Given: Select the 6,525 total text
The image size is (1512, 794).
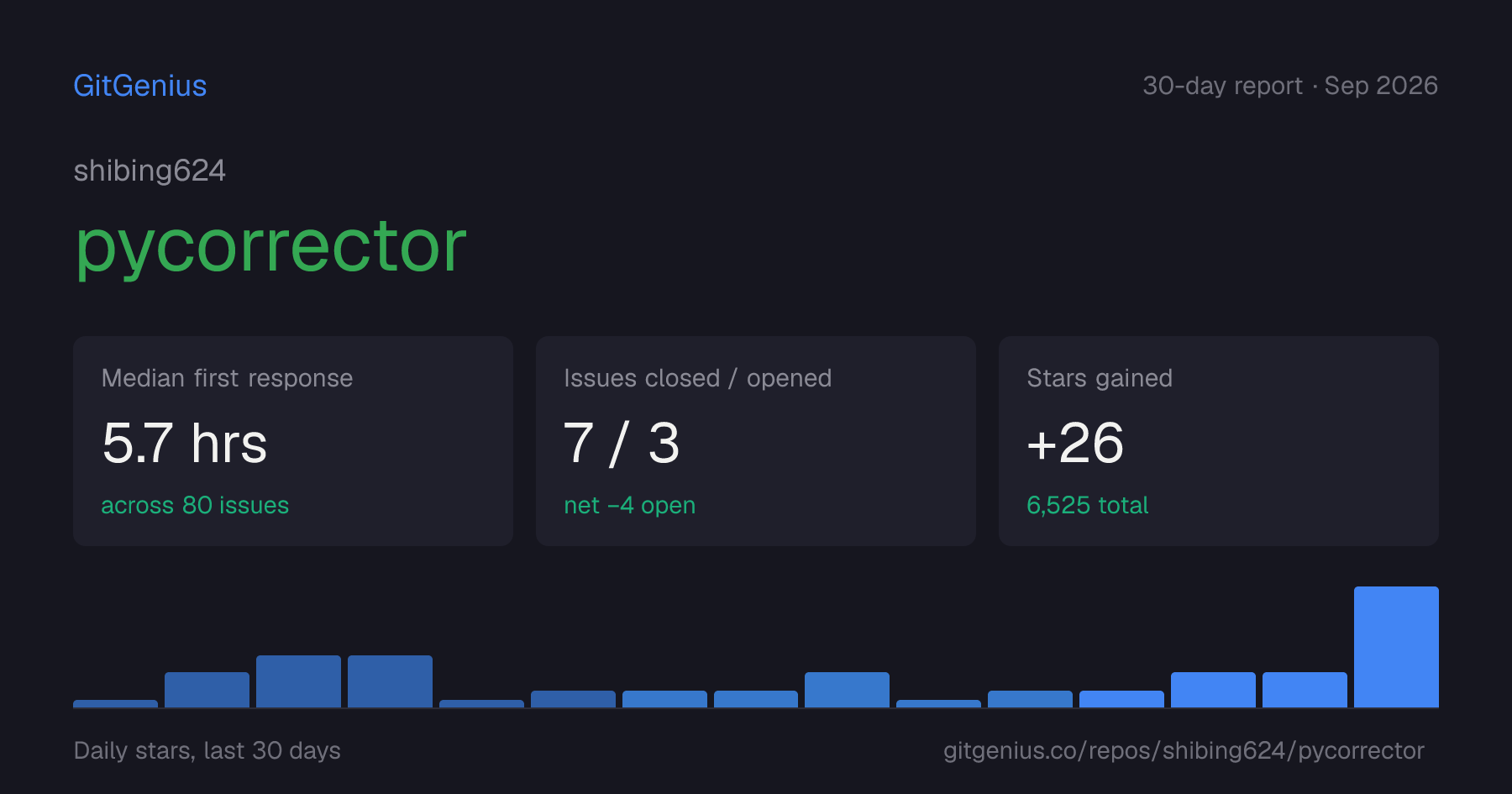Looking at the screenshot, I should (1088, 505).
